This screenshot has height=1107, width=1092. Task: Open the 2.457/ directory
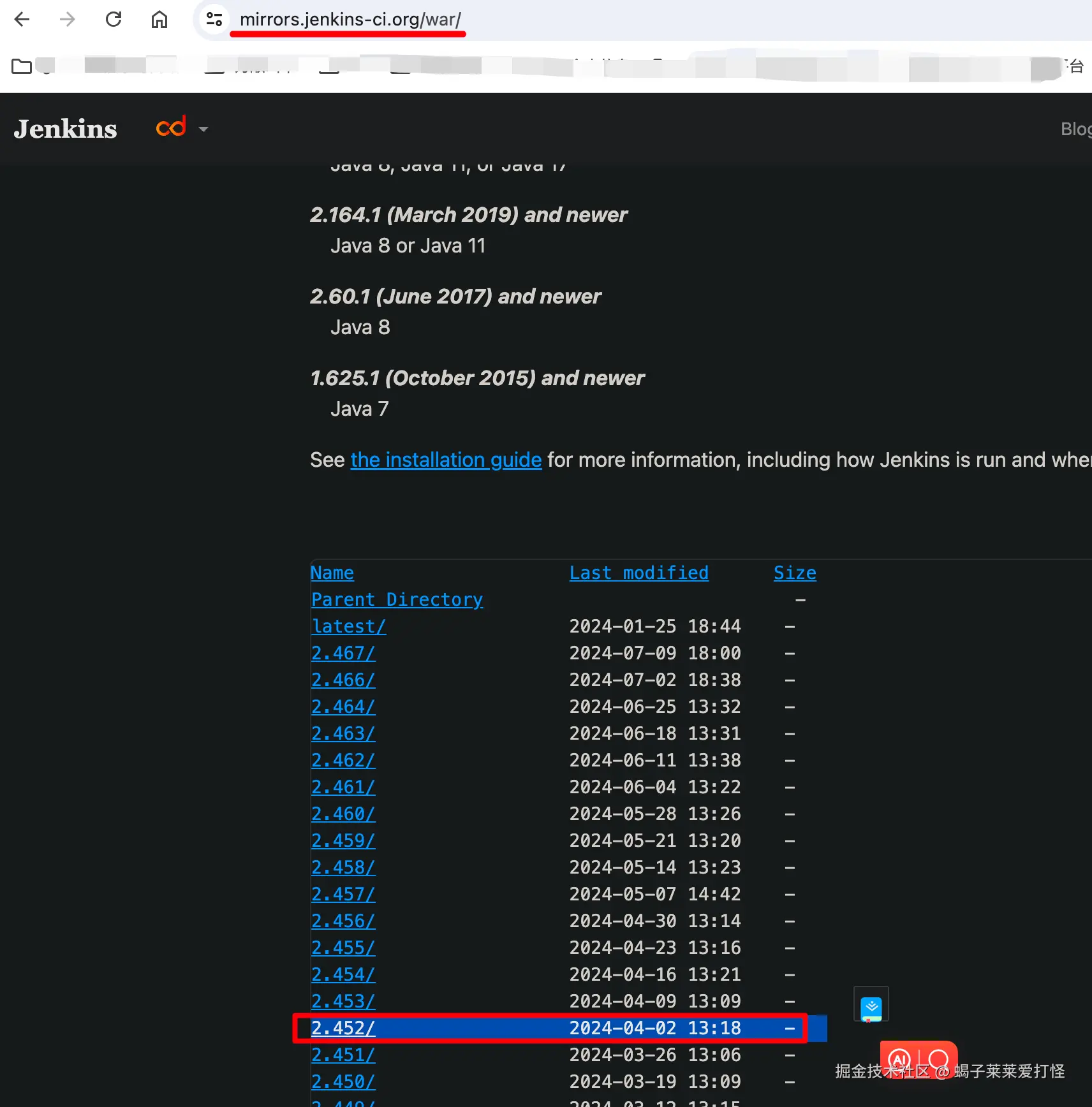(x=343, y=894)
